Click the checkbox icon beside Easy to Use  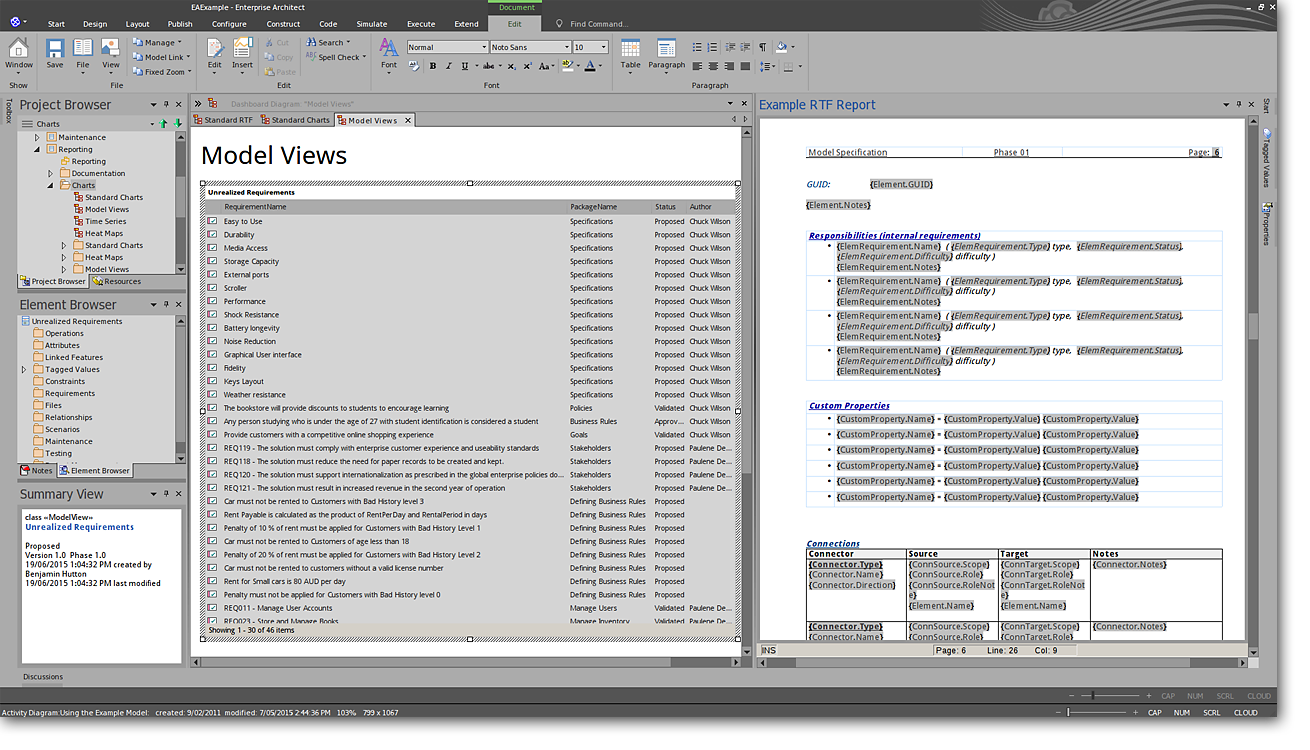[212, 221]
